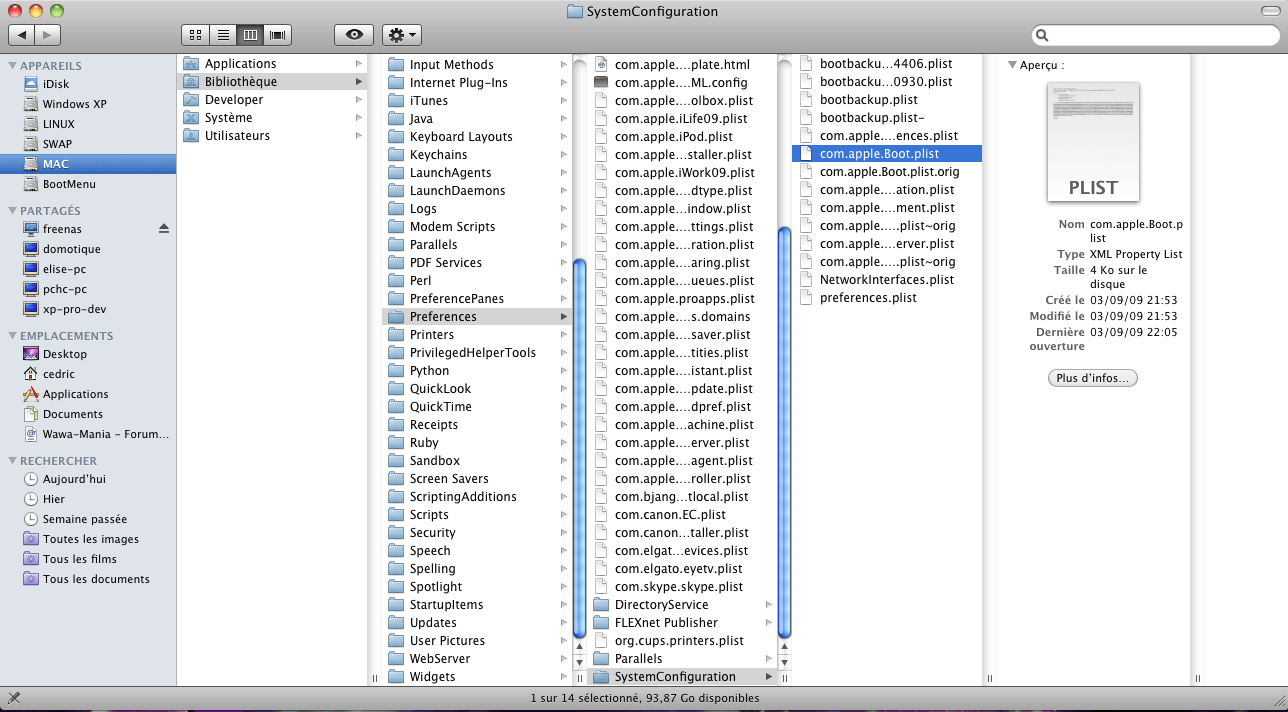1288x712 pixels.
Task: Click the SystemConfiguration folder icon in title bar
Action: [574, 12]
